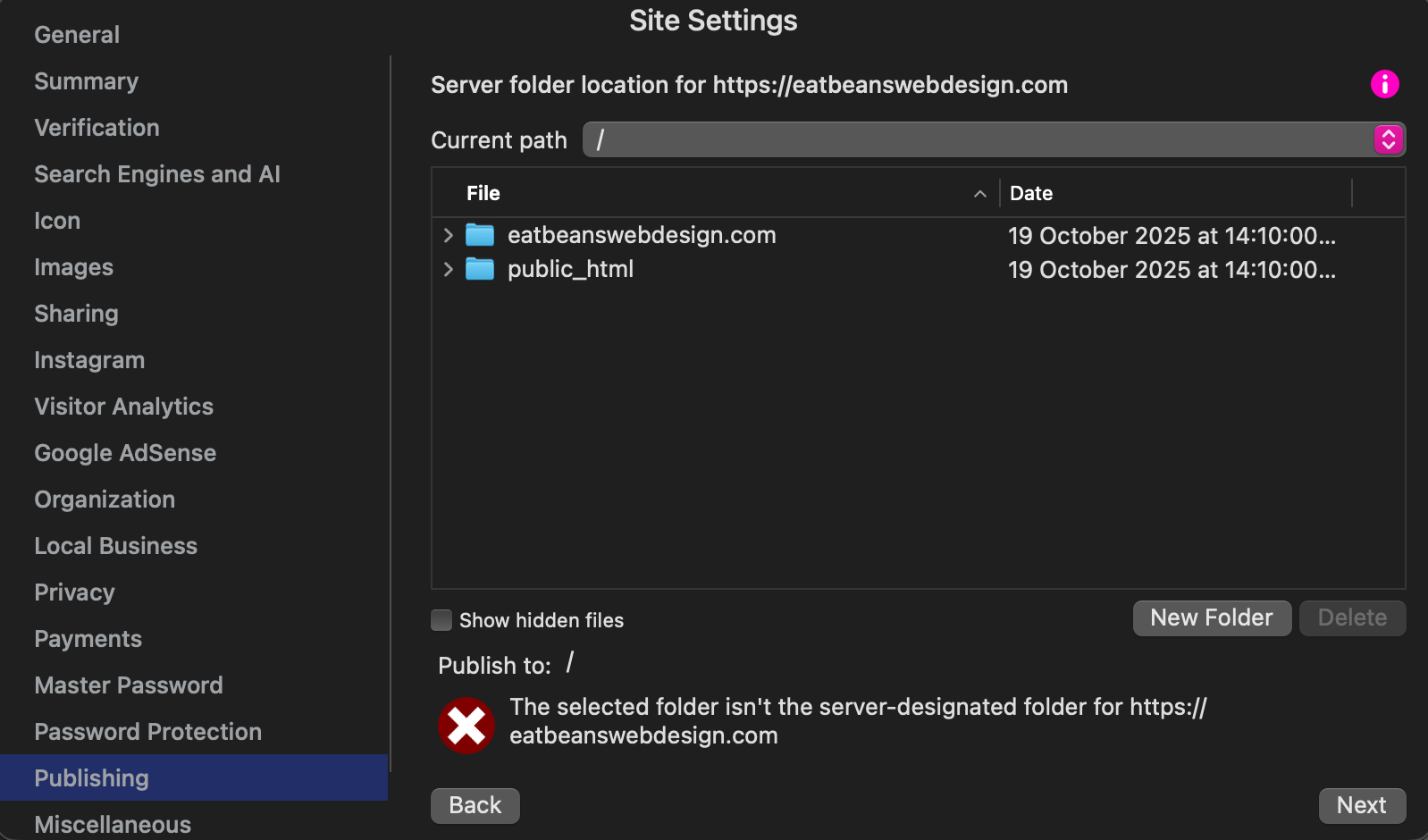Viewport: 1428px width, 840px height.
Task: Sort list by File column header
Action: point(483,193)
